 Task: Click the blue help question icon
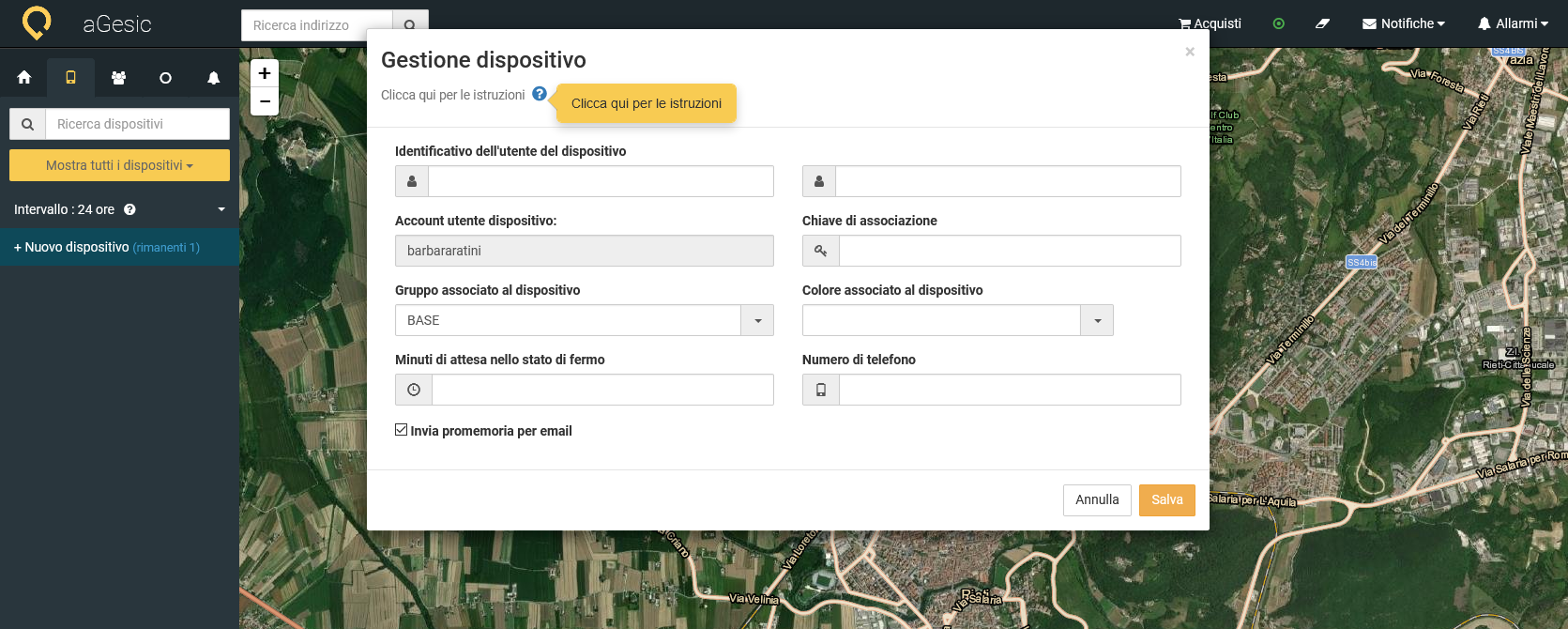coord(540,94)
